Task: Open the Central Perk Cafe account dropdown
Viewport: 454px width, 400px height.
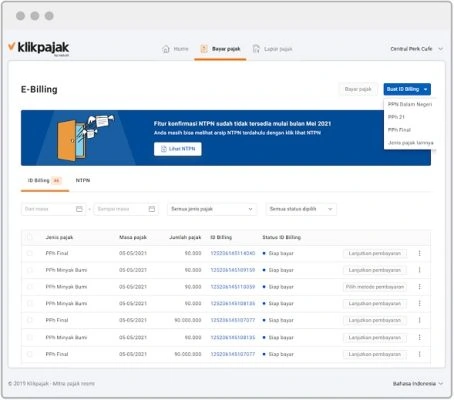Action: pyautogui.click(x=417, y=49)
